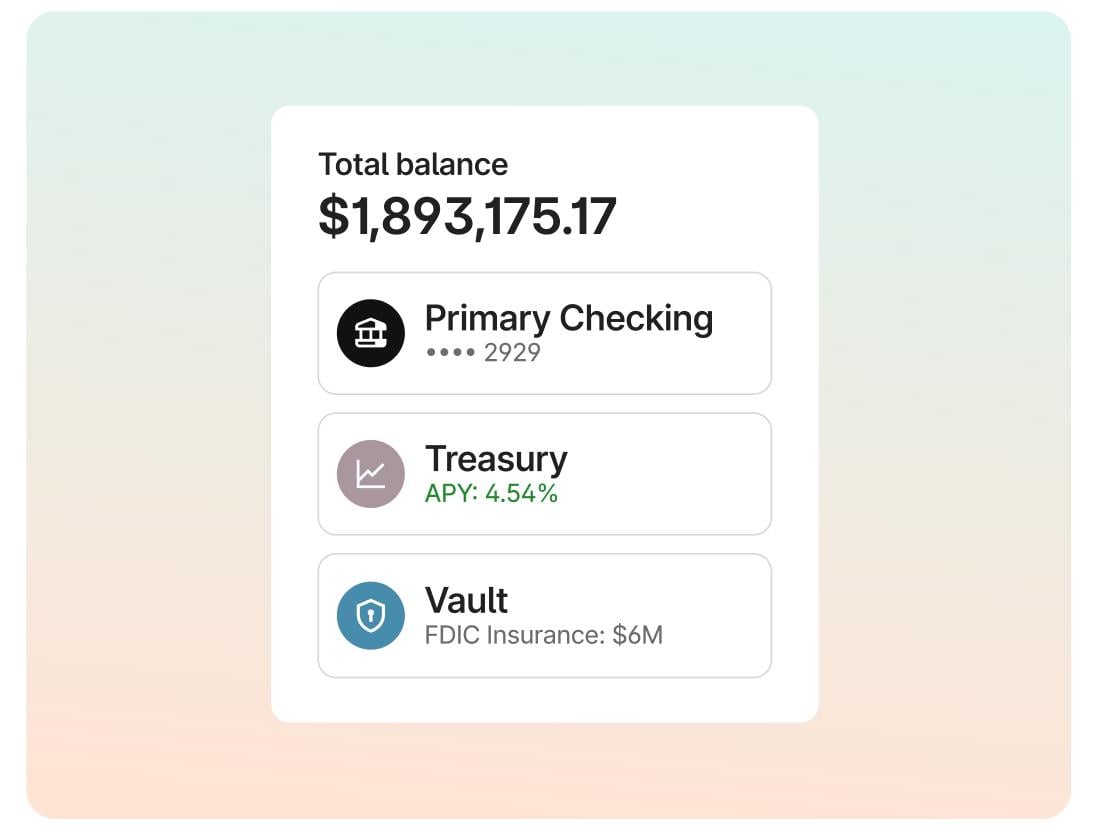Click the APY: 4.54% rate label
Screen dimensions: 1094x836
click(x=491, y=493)
